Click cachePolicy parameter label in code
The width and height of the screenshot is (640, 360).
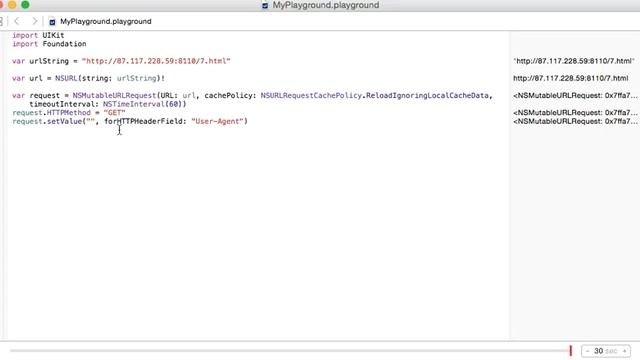tap(230, 96)
